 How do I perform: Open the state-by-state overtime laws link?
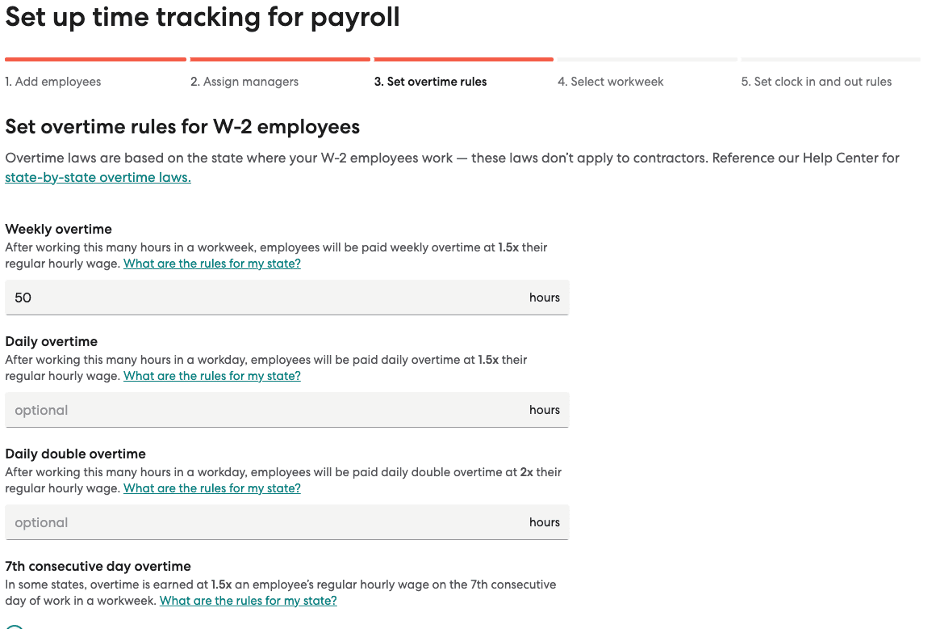click(98, 178)
